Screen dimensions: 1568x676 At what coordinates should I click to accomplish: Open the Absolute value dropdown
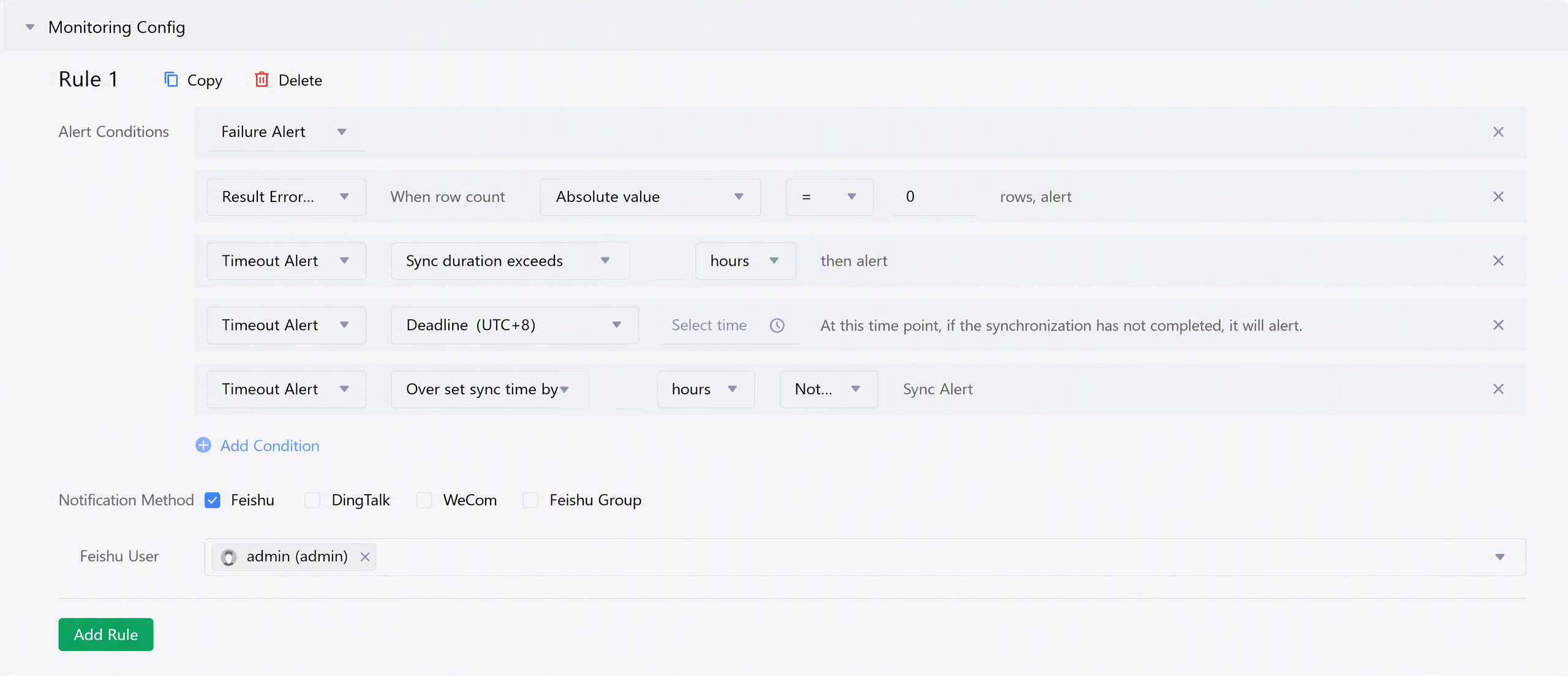[650, 197]
